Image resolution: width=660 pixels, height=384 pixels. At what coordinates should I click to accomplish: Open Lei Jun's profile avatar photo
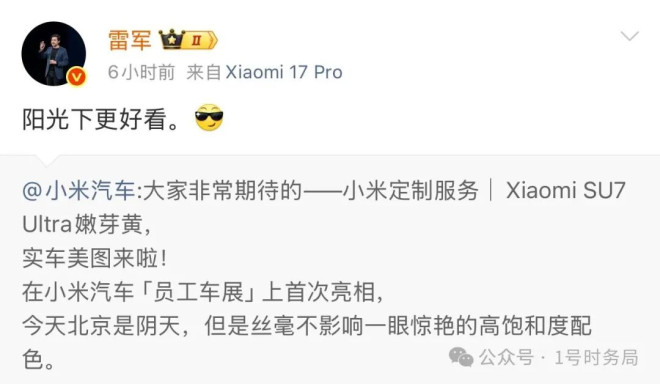53,53
